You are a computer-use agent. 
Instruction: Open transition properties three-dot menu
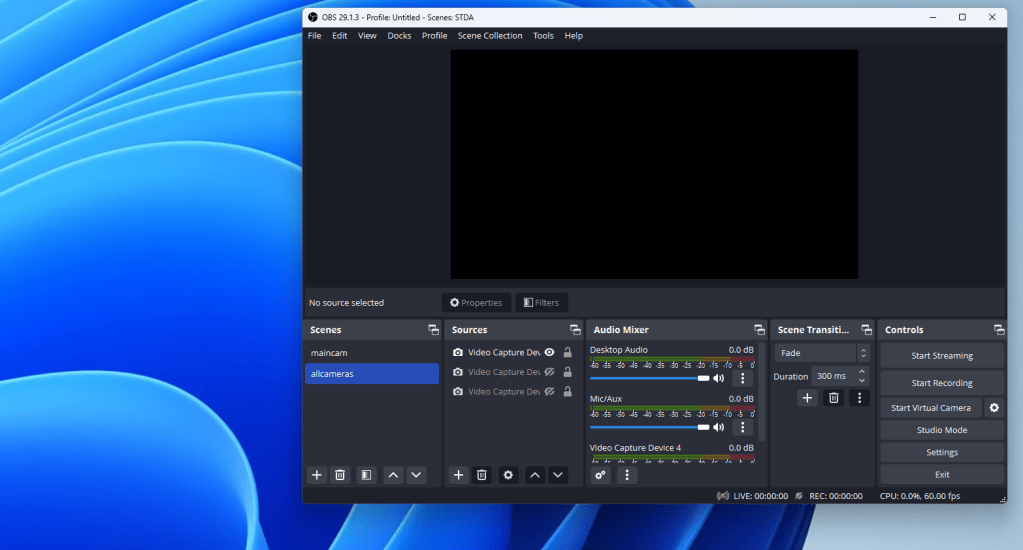click(859, 398)
